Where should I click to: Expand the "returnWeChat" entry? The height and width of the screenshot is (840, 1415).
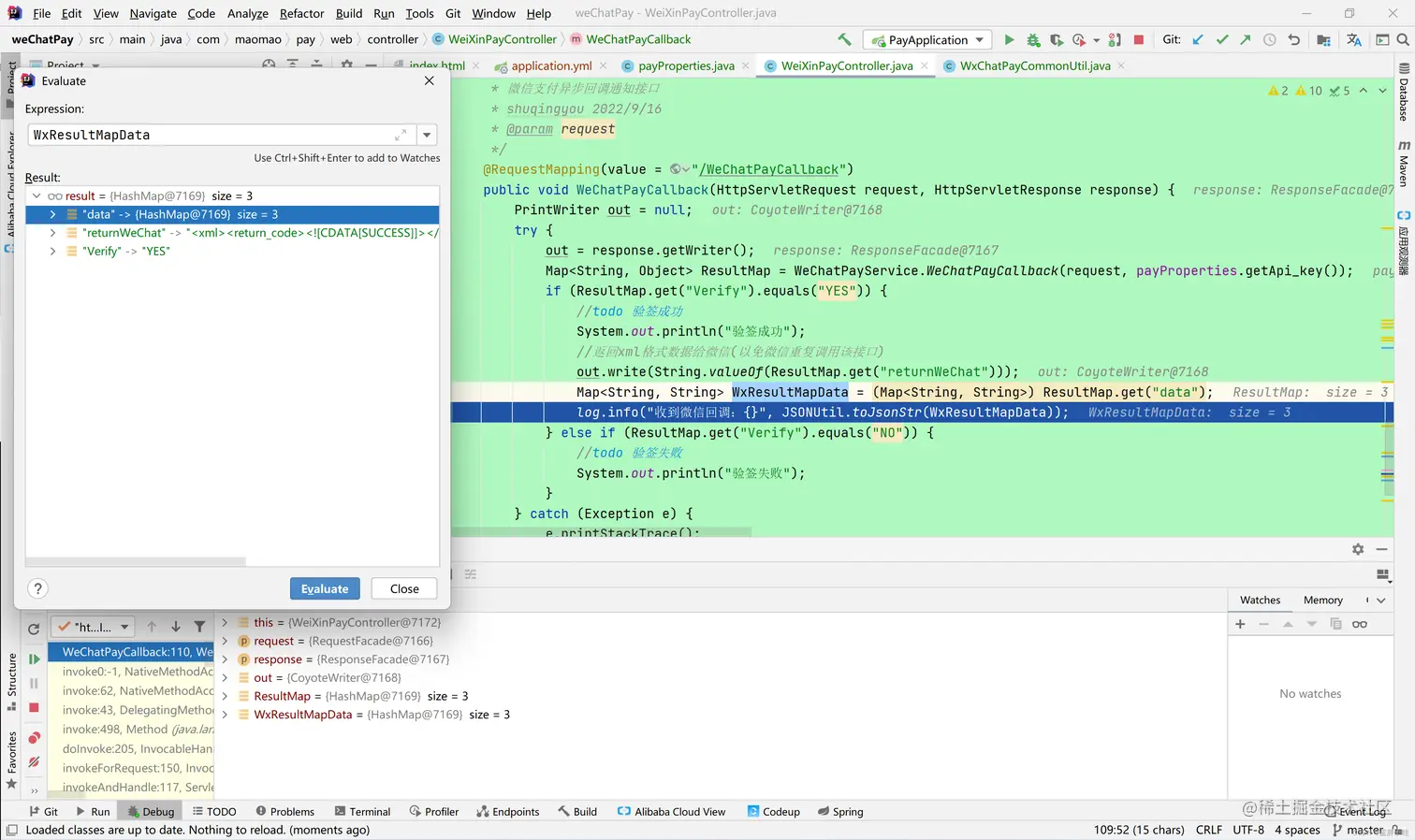pyautogui.click(x=52, y=233)
